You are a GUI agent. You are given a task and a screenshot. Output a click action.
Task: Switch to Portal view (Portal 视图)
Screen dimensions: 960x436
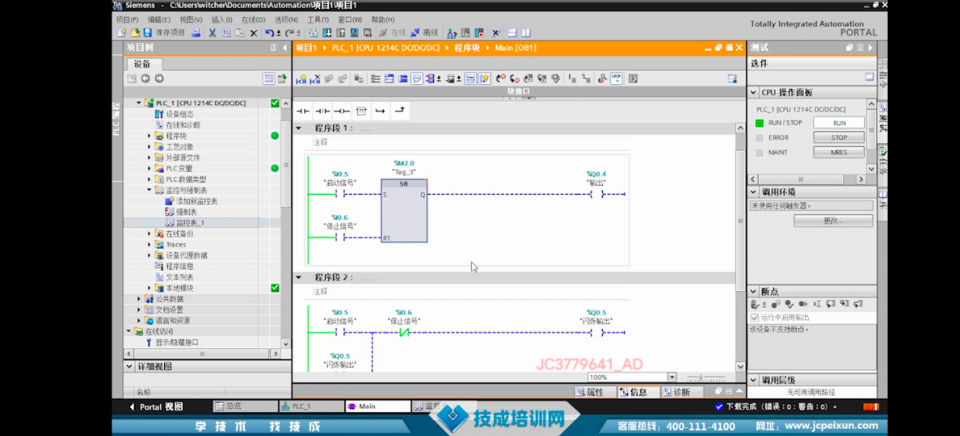pos(156,407)
